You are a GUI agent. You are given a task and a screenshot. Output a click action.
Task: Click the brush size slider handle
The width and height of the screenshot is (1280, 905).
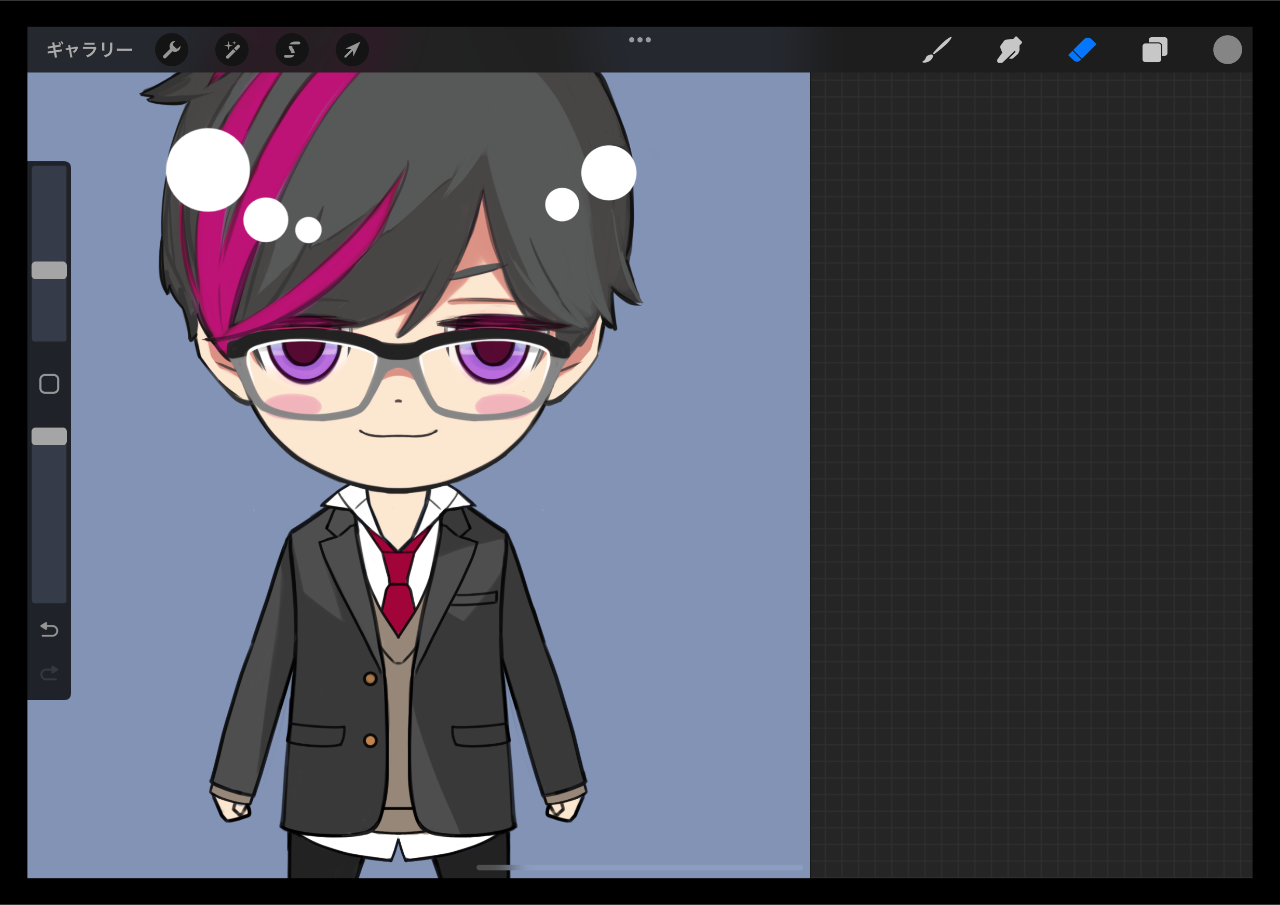(49, 270)
